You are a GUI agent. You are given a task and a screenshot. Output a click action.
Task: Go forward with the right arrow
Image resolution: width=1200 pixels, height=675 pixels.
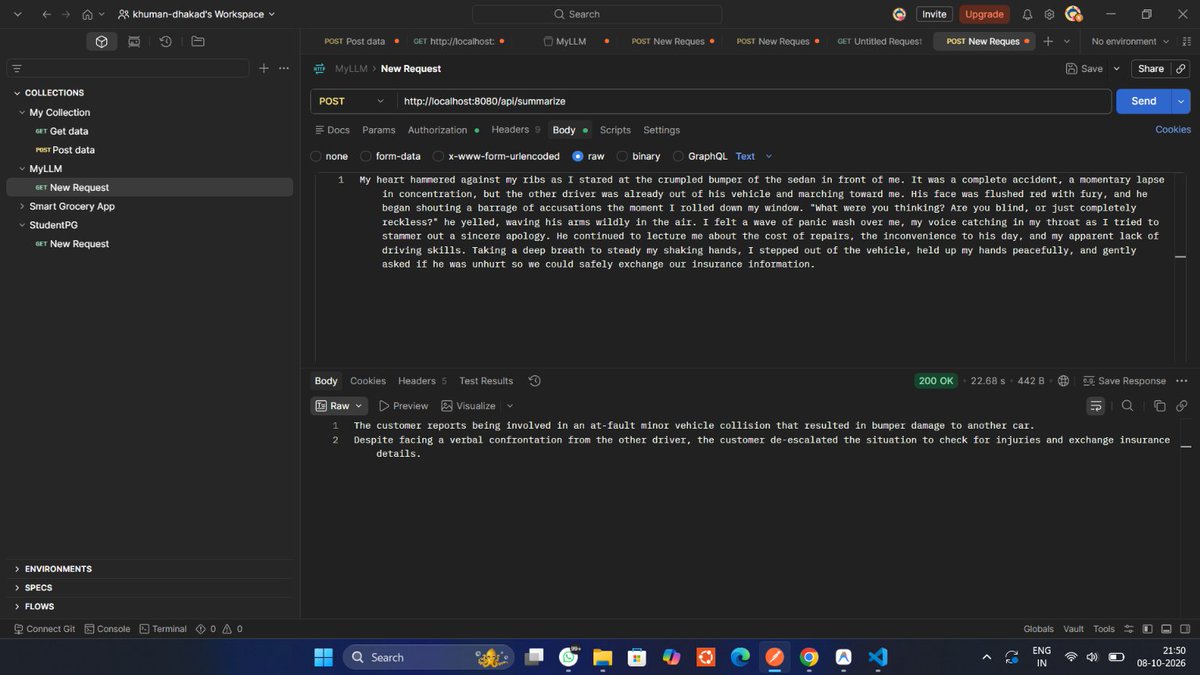pos(66,14)
